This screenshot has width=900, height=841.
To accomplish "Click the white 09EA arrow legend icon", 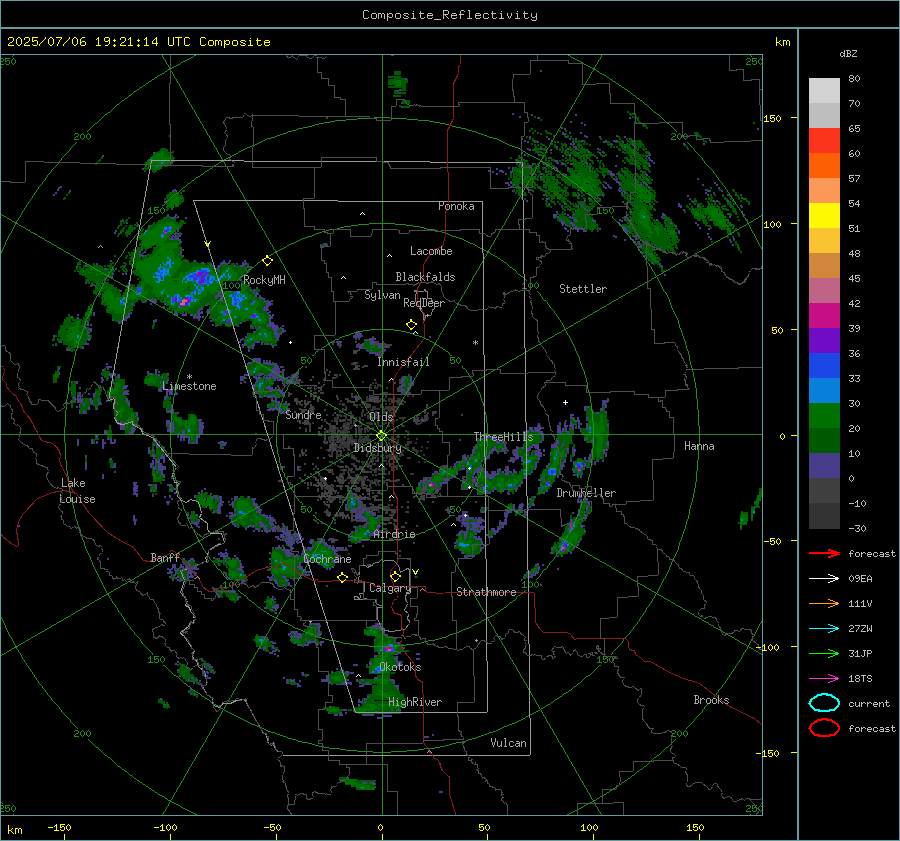I will (x=824, y=579).
